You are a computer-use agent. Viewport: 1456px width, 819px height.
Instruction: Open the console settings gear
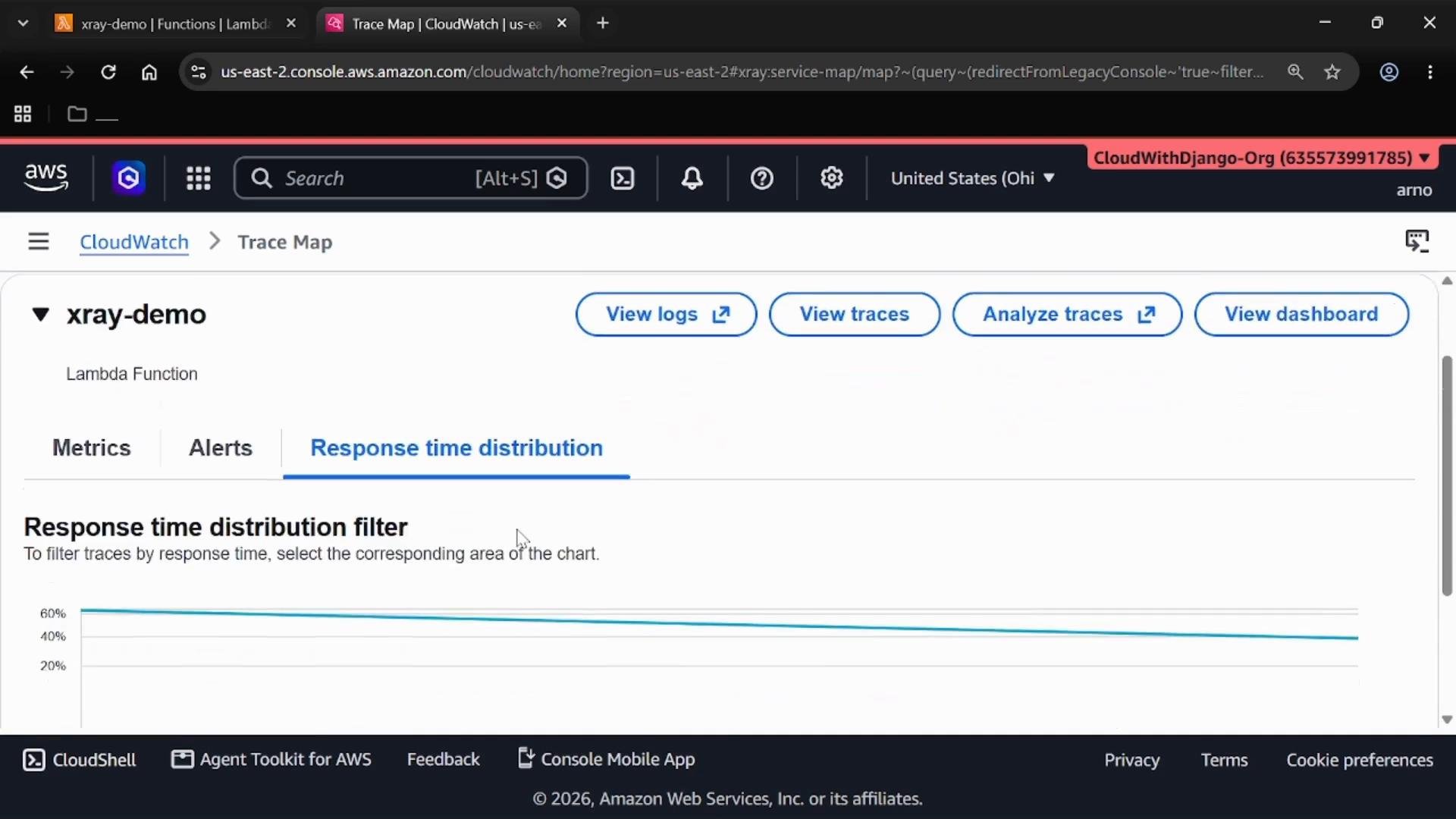832,178
